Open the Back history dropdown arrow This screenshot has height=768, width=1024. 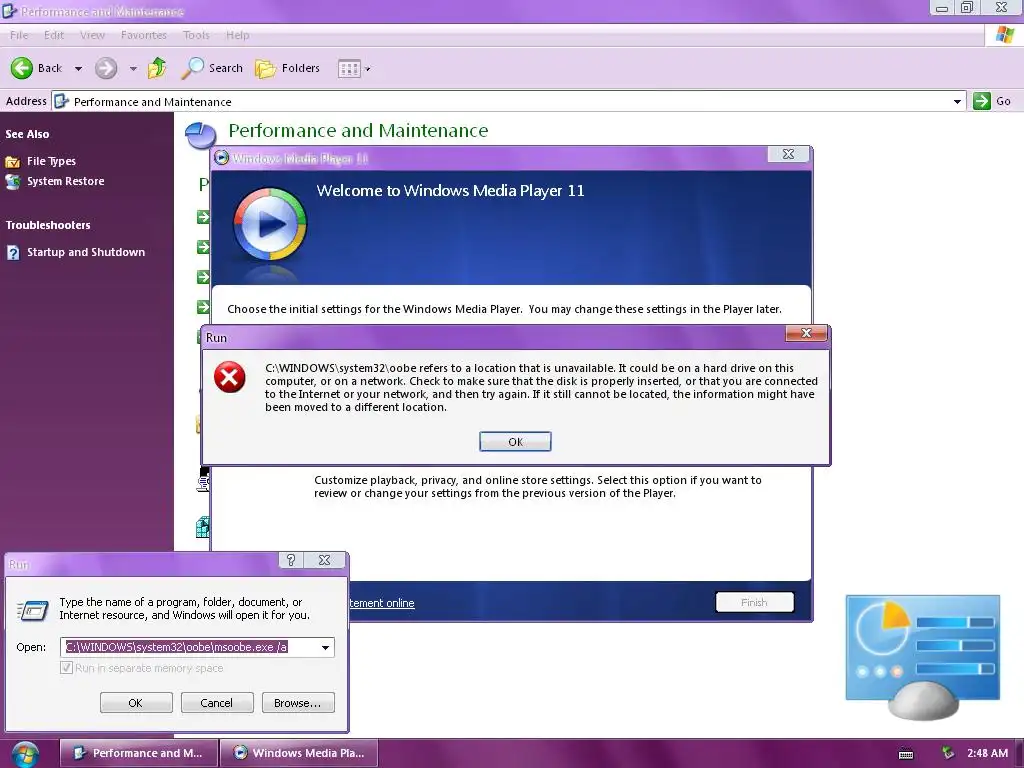78,69
